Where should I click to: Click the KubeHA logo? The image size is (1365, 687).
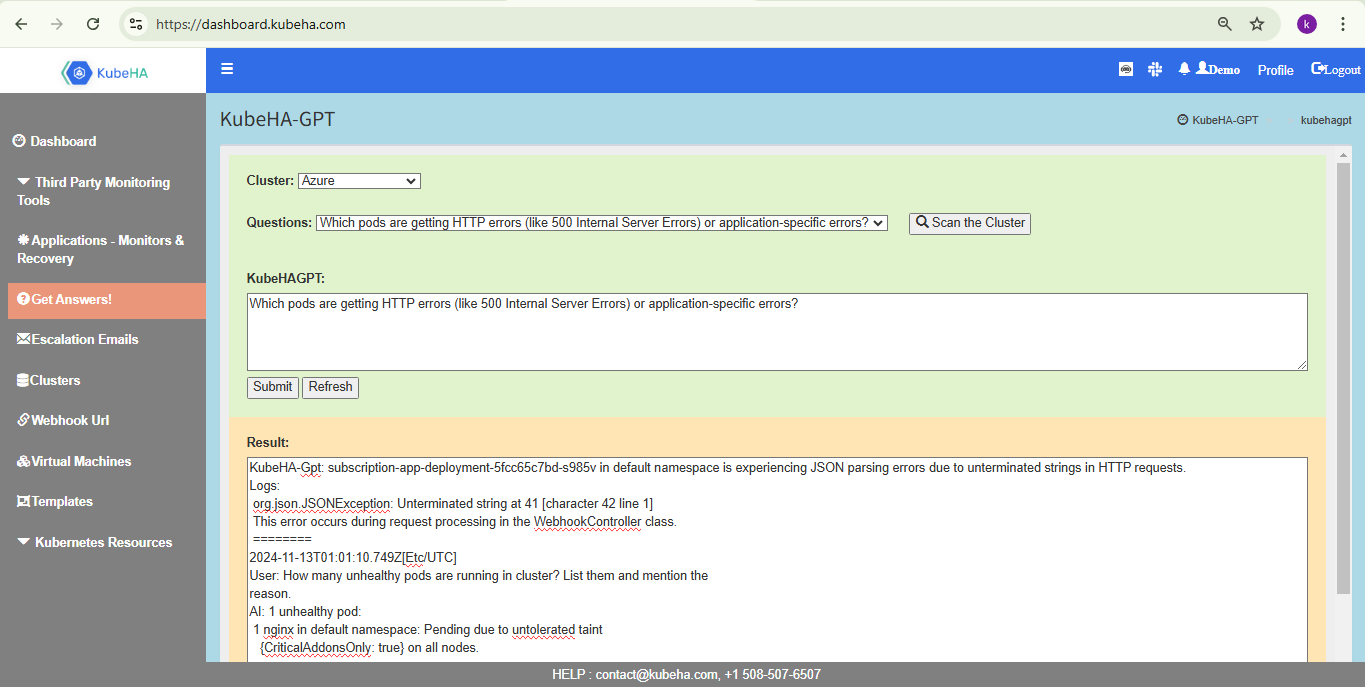pyautogui.click(x=104, y=72)
